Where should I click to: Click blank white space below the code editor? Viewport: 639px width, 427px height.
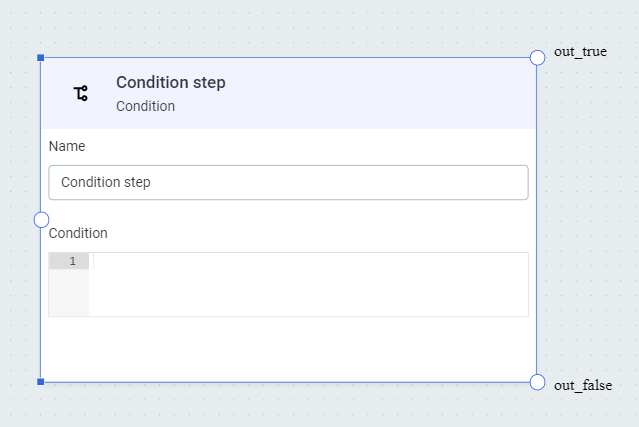(x=288, y=350)
